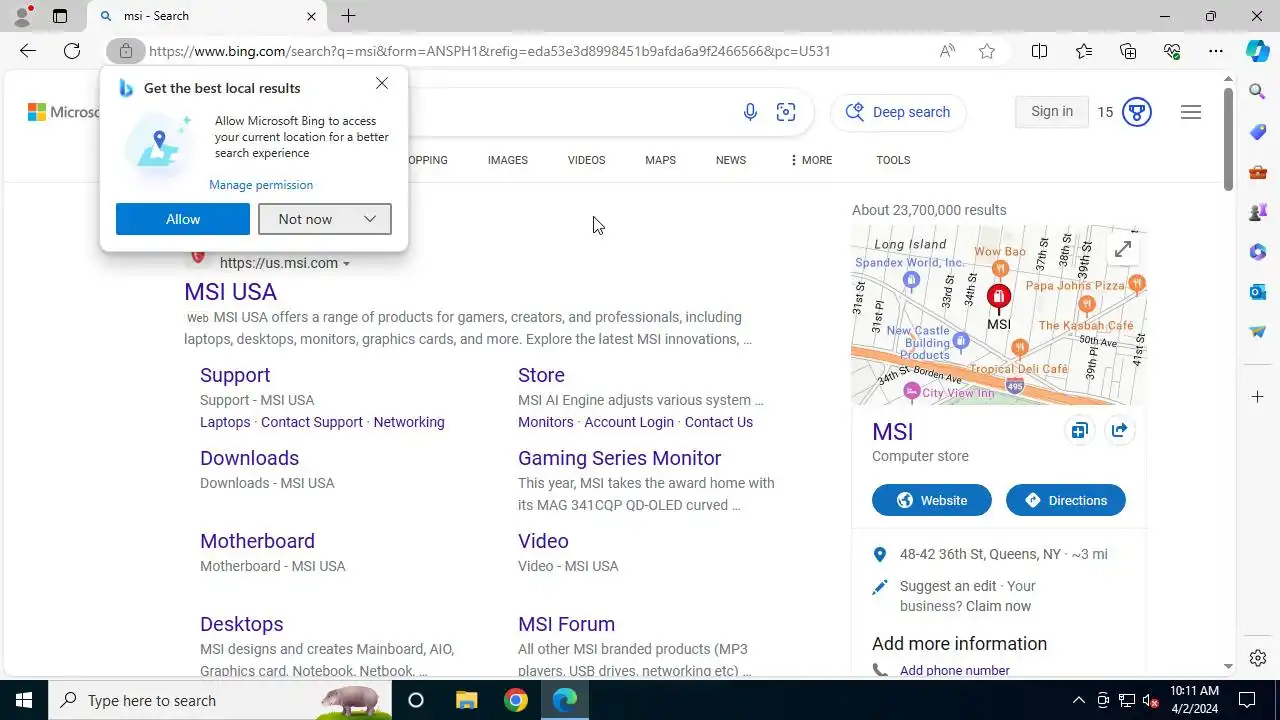Image resolution: width=1280 pixels, height=720 pixels.
Task: Search using an image icon
Action: coord(786,112)
